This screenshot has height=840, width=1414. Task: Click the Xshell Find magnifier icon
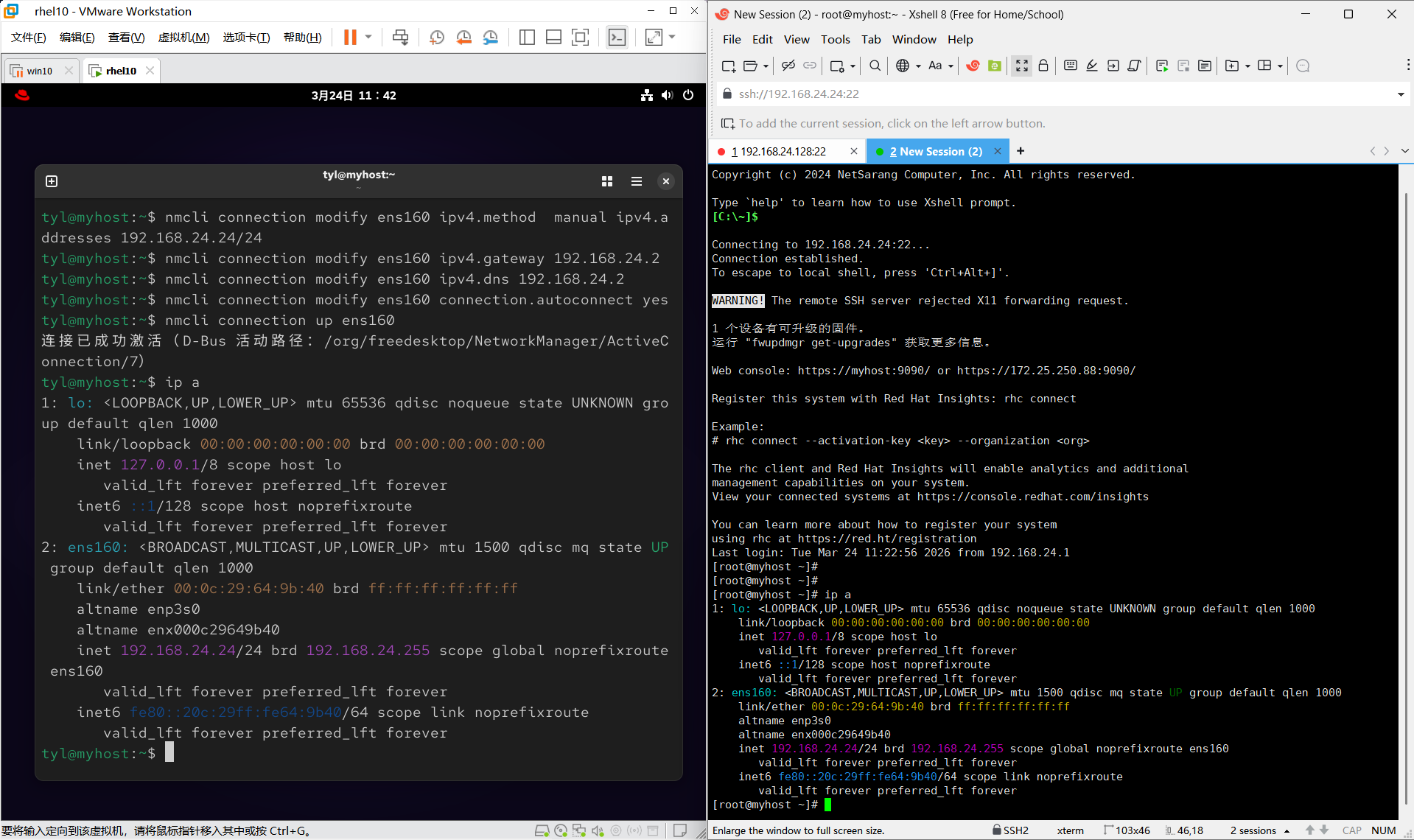pos(875,66)
